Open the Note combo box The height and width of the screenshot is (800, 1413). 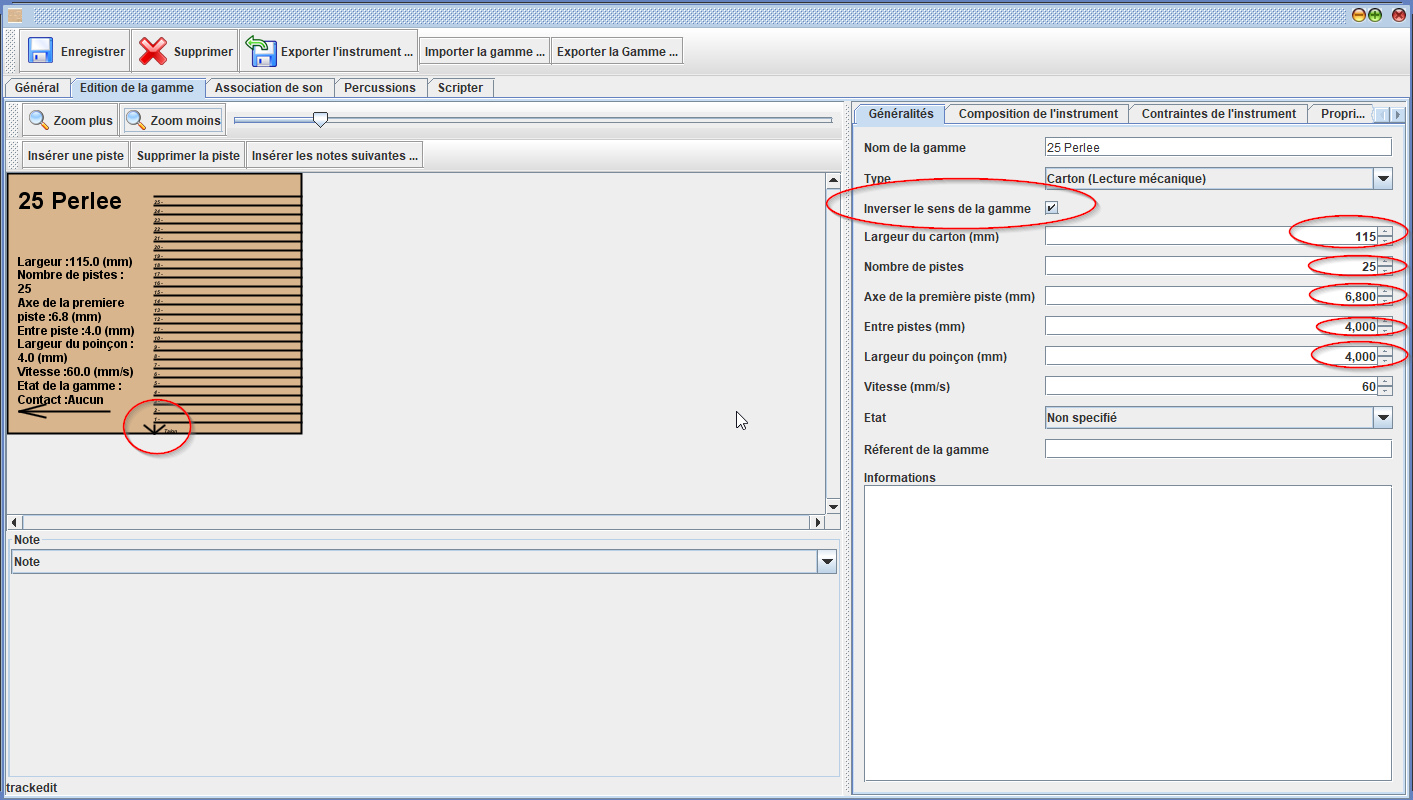827,562
